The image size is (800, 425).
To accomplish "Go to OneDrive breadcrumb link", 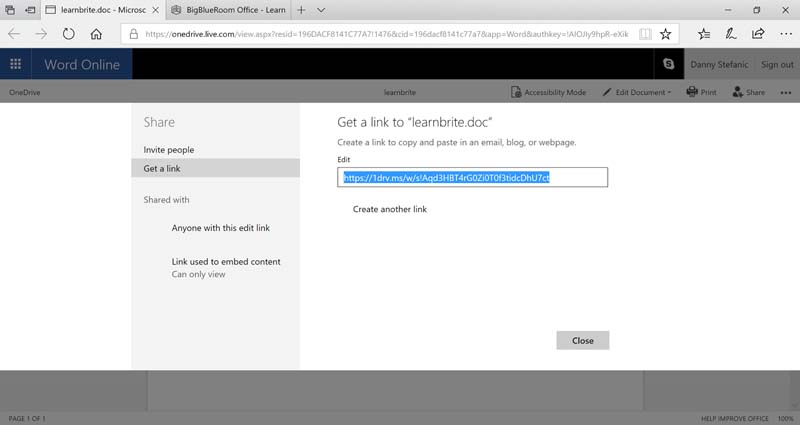I will coord(24,92).
